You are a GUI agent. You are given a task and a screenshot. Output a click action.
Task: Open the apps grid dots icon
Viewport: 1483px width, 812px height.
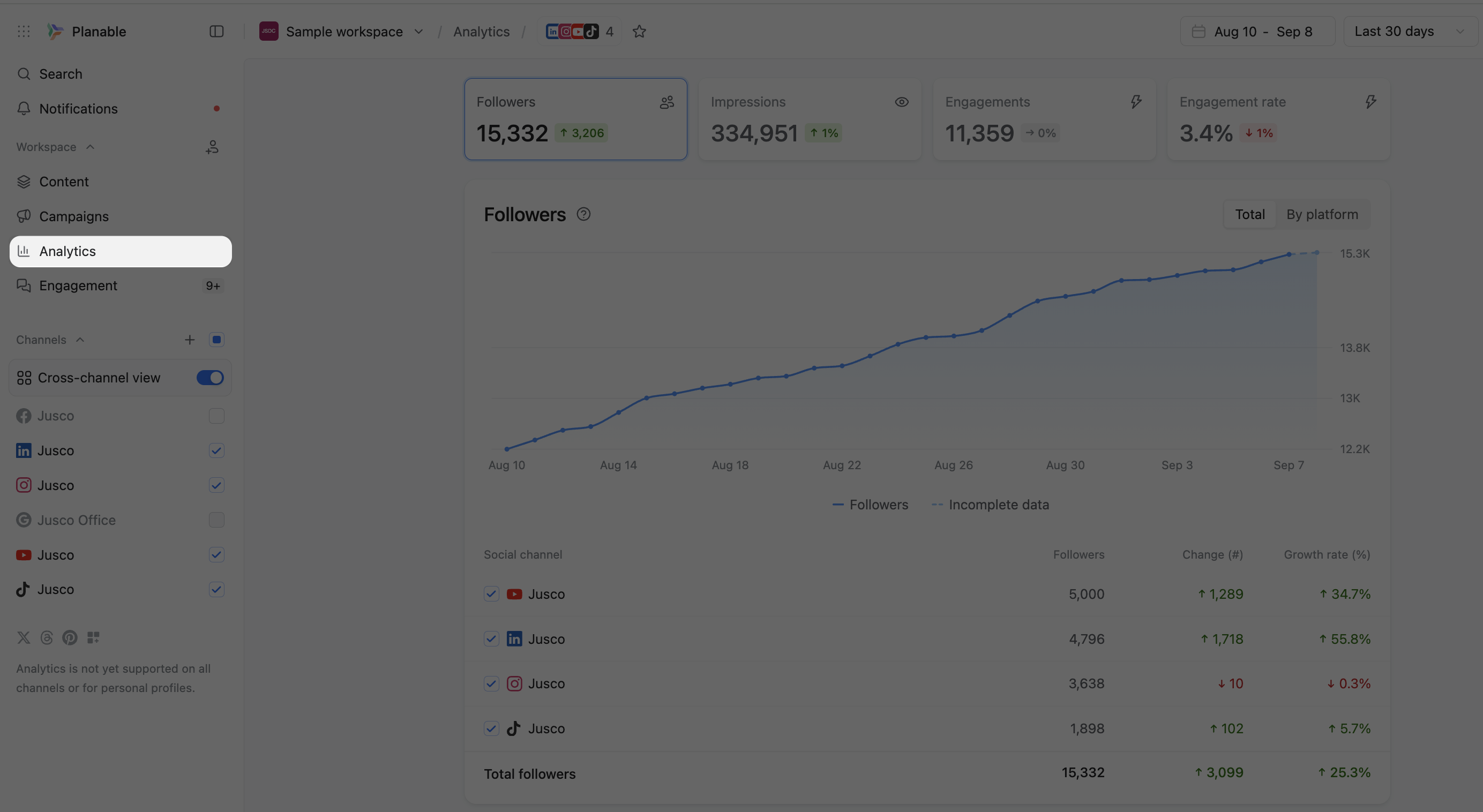click(24, 32)
